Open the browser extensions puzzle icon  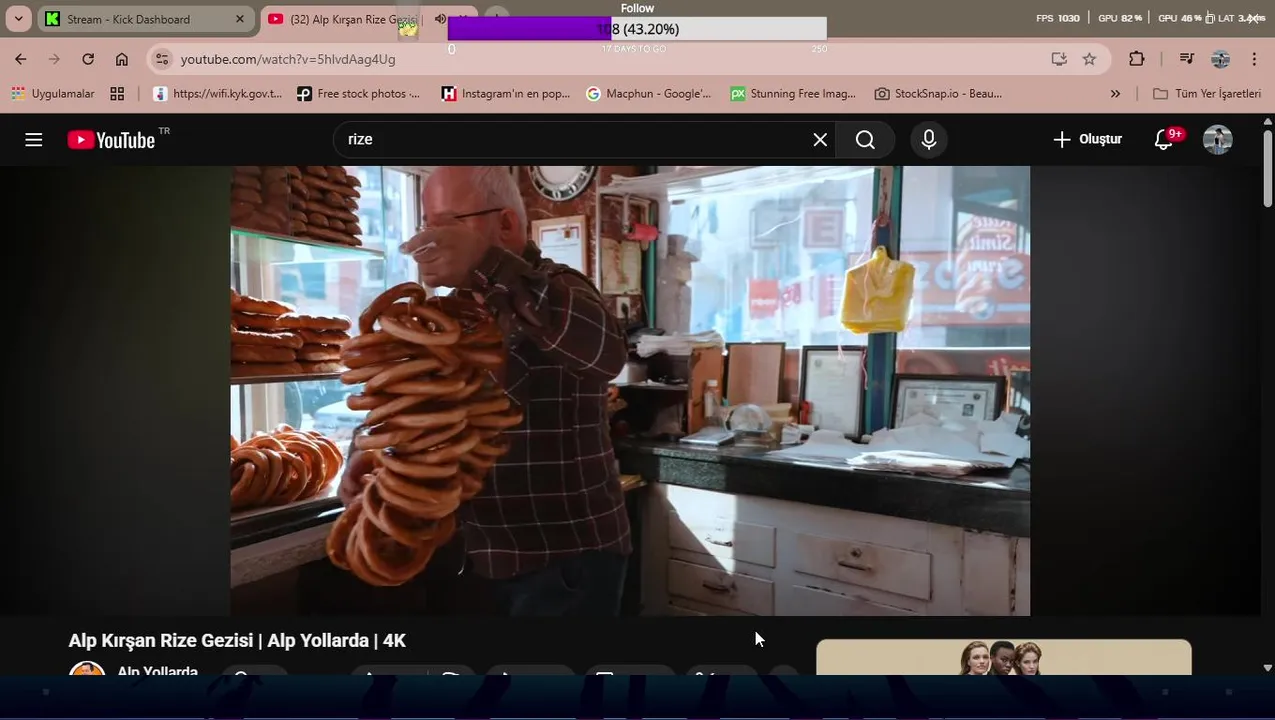pos(1137,59)
